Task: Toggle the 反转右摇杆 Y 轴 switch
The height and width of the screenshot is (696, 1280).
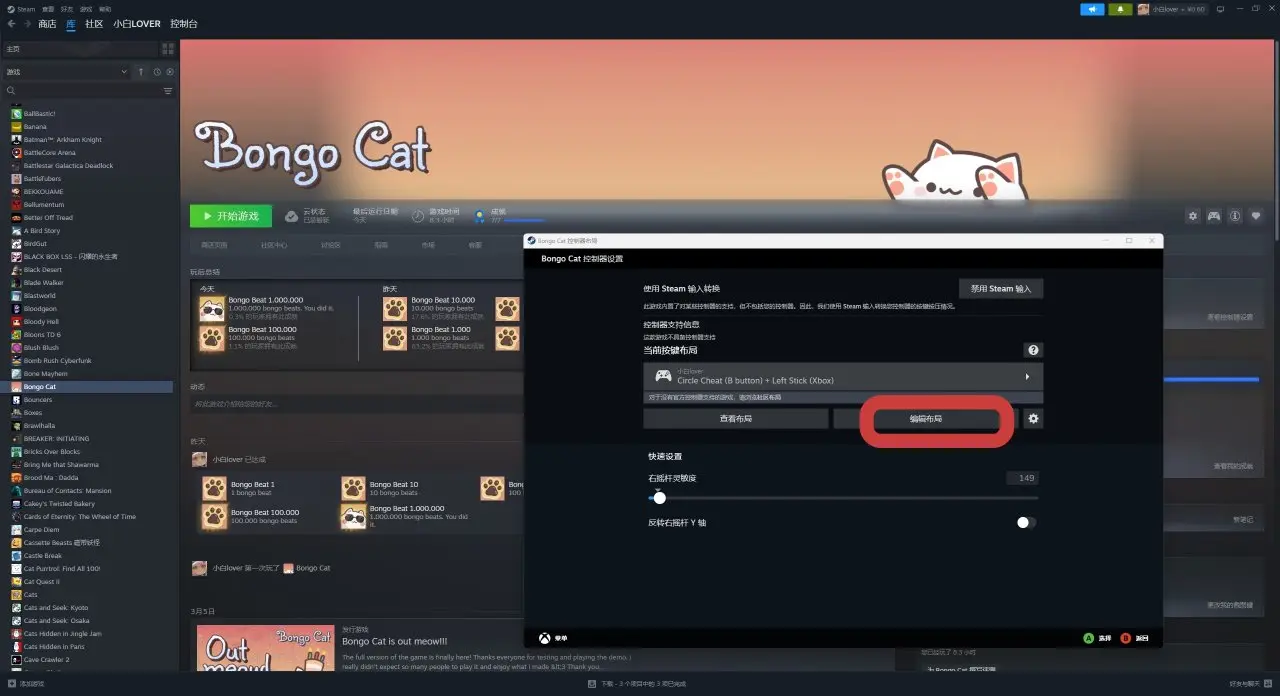Action: point(1026,522)
